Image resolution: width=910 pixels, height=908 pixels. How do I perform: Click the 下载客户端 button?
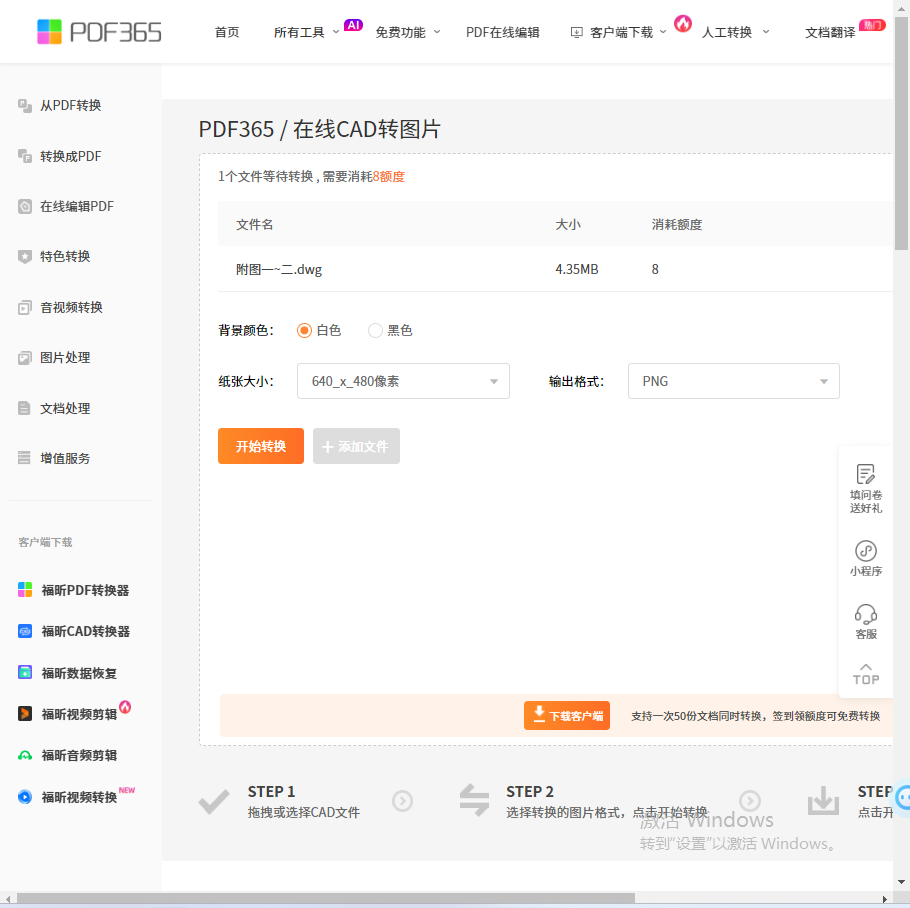tap(567, 715)
